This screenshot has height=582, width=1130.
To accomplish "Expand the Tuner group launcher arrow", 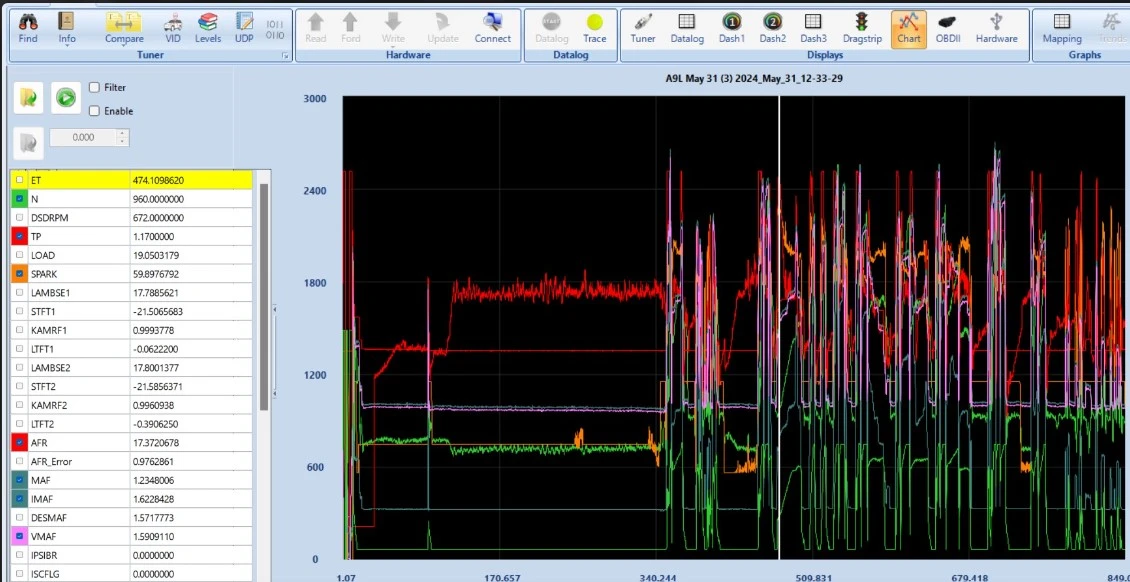I will point(285,55).
